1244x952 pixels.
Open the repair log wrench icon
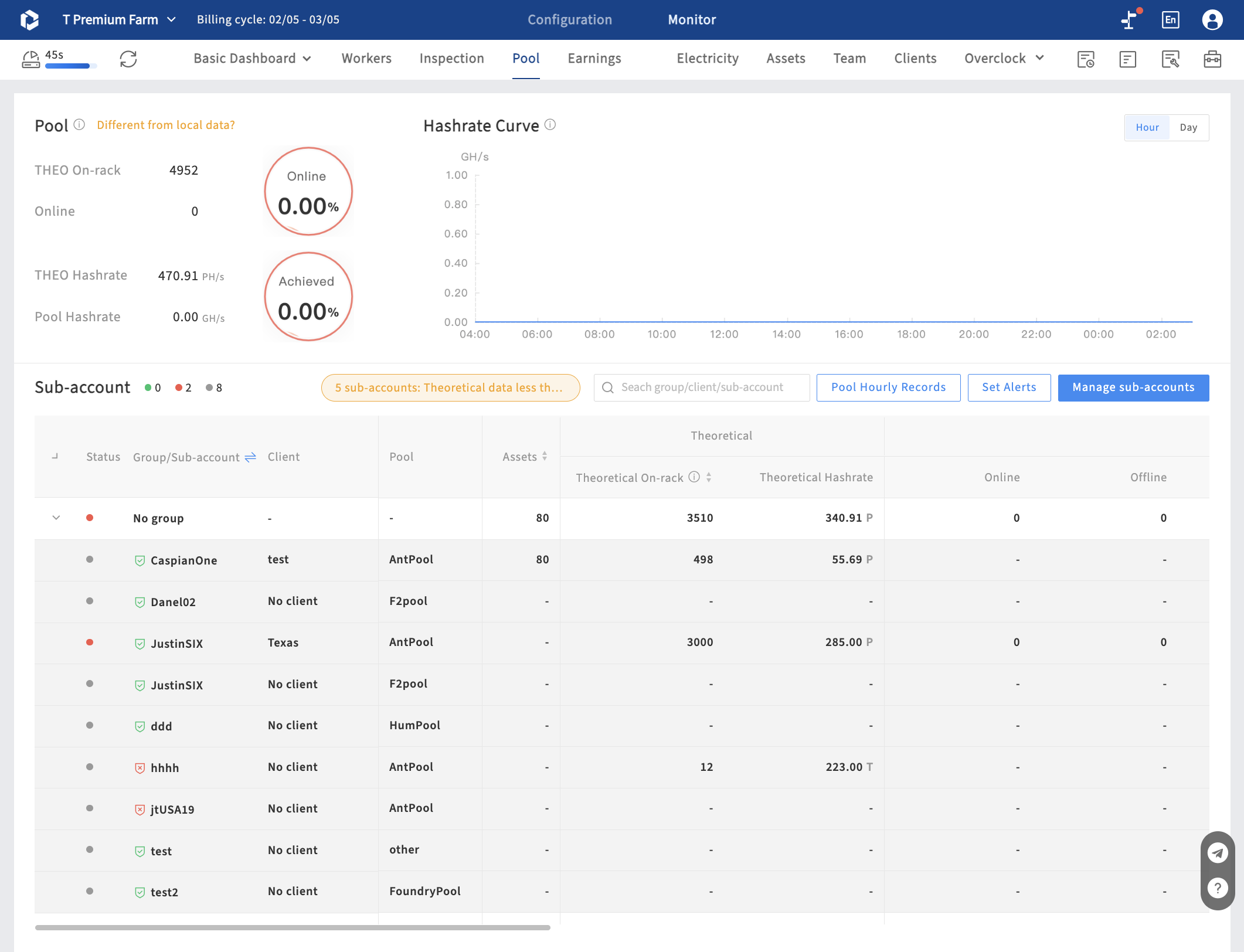pos(1170,59)
